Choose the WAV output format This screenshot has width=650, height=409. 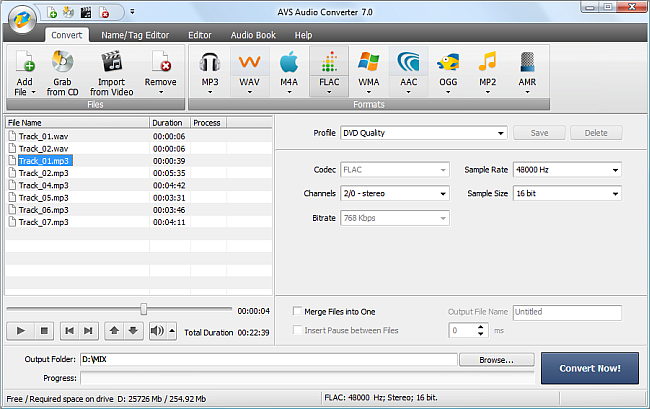(250, 72)
